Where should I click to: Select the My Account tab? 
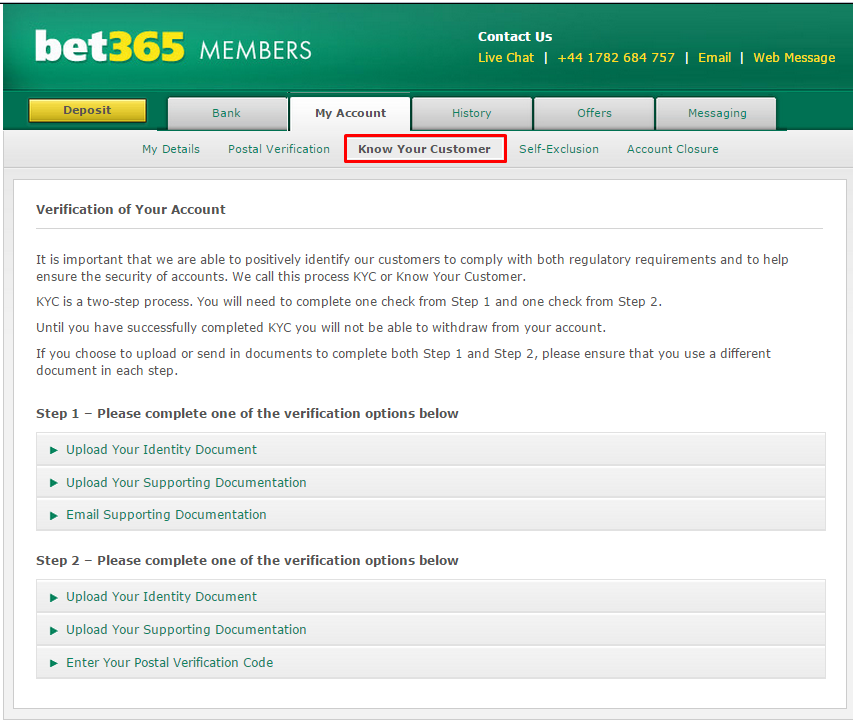tap(350, 113)
